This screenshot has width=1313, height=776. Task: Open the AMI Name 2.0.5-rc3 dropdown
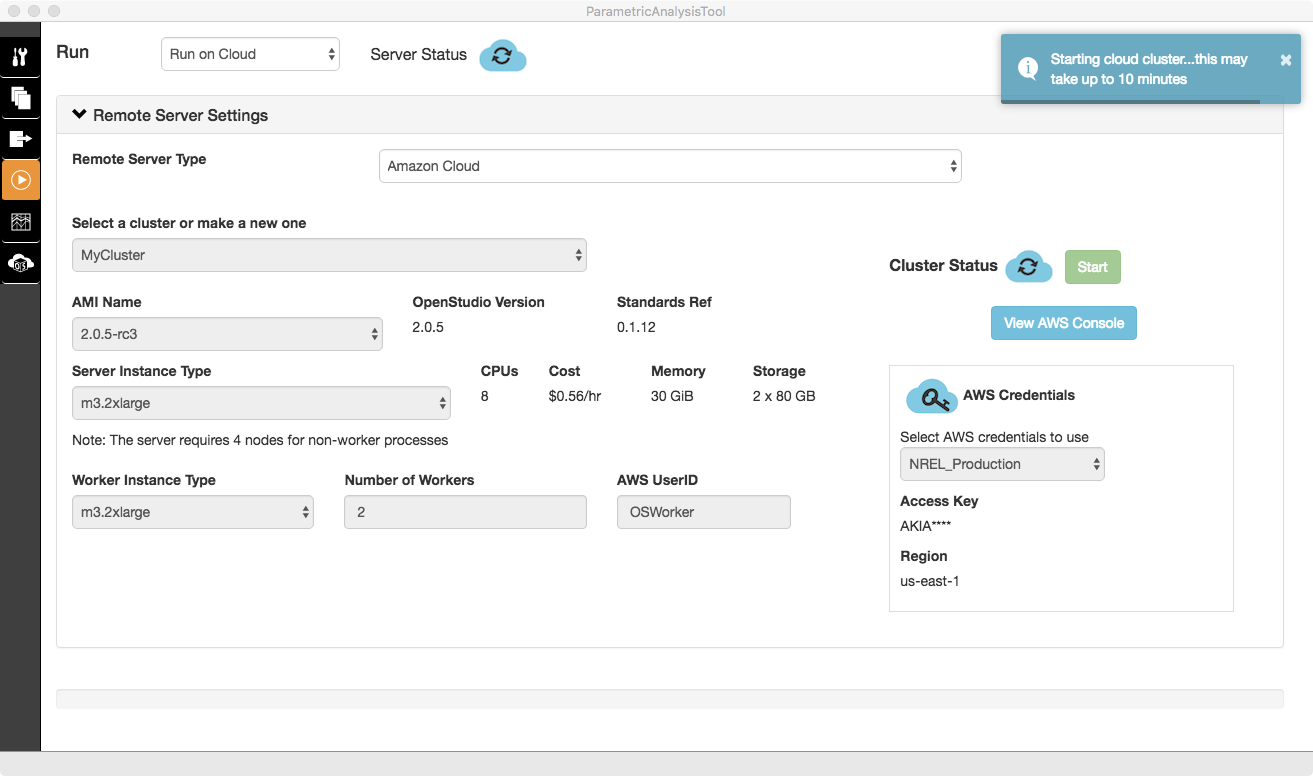point(227,334)
